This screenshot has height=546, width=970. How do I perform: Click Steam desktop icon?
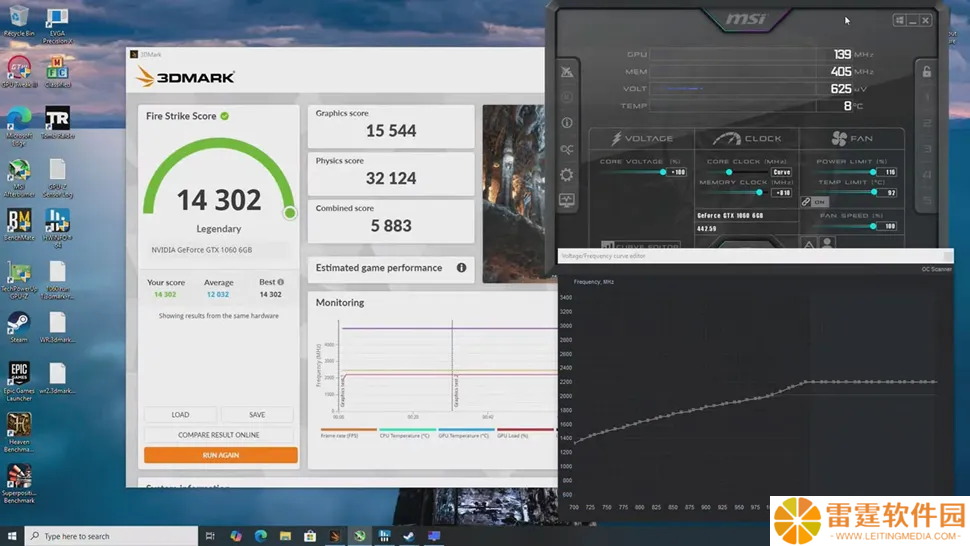tap(19, 327)
